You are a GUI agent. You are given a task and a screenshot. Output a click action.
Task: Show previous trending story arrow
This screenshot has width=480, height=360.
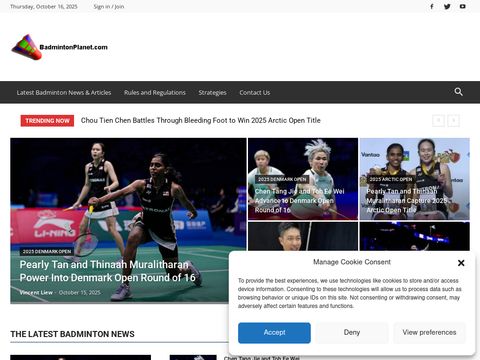438,120
